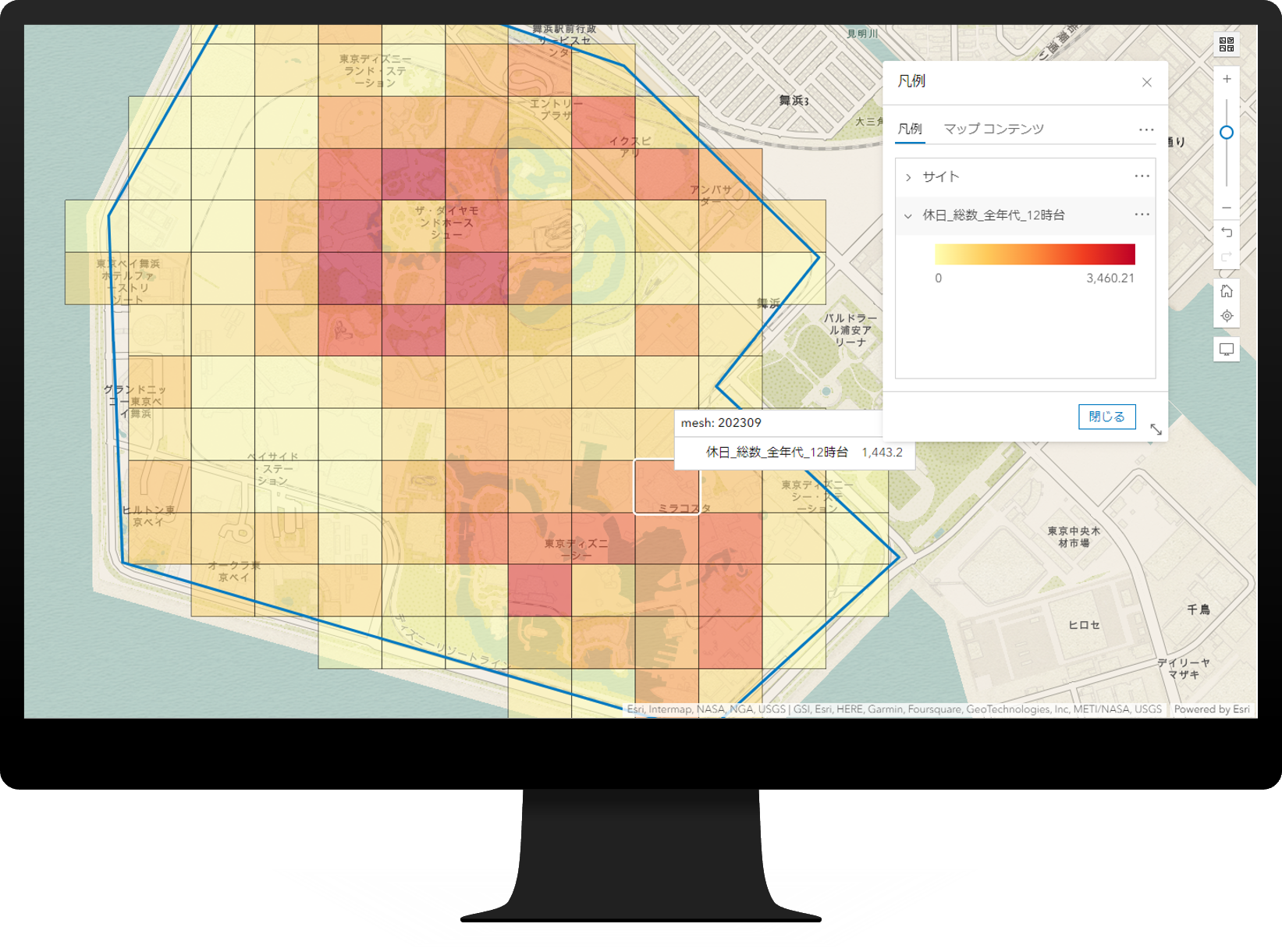Expand the サイト layer legend
Viewport: 1282px width, 952px height.
(908, 177)
